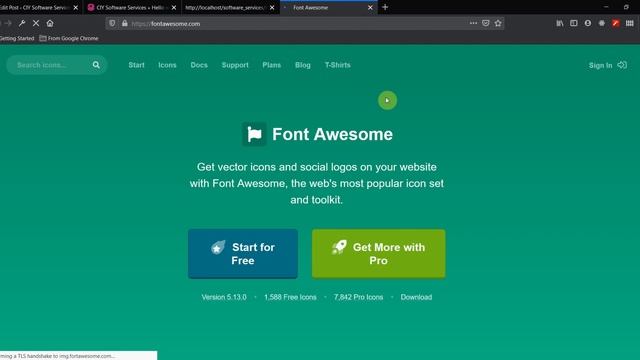Click Version 5.13.0 link
Screen dimensions: 640x360
224,297
